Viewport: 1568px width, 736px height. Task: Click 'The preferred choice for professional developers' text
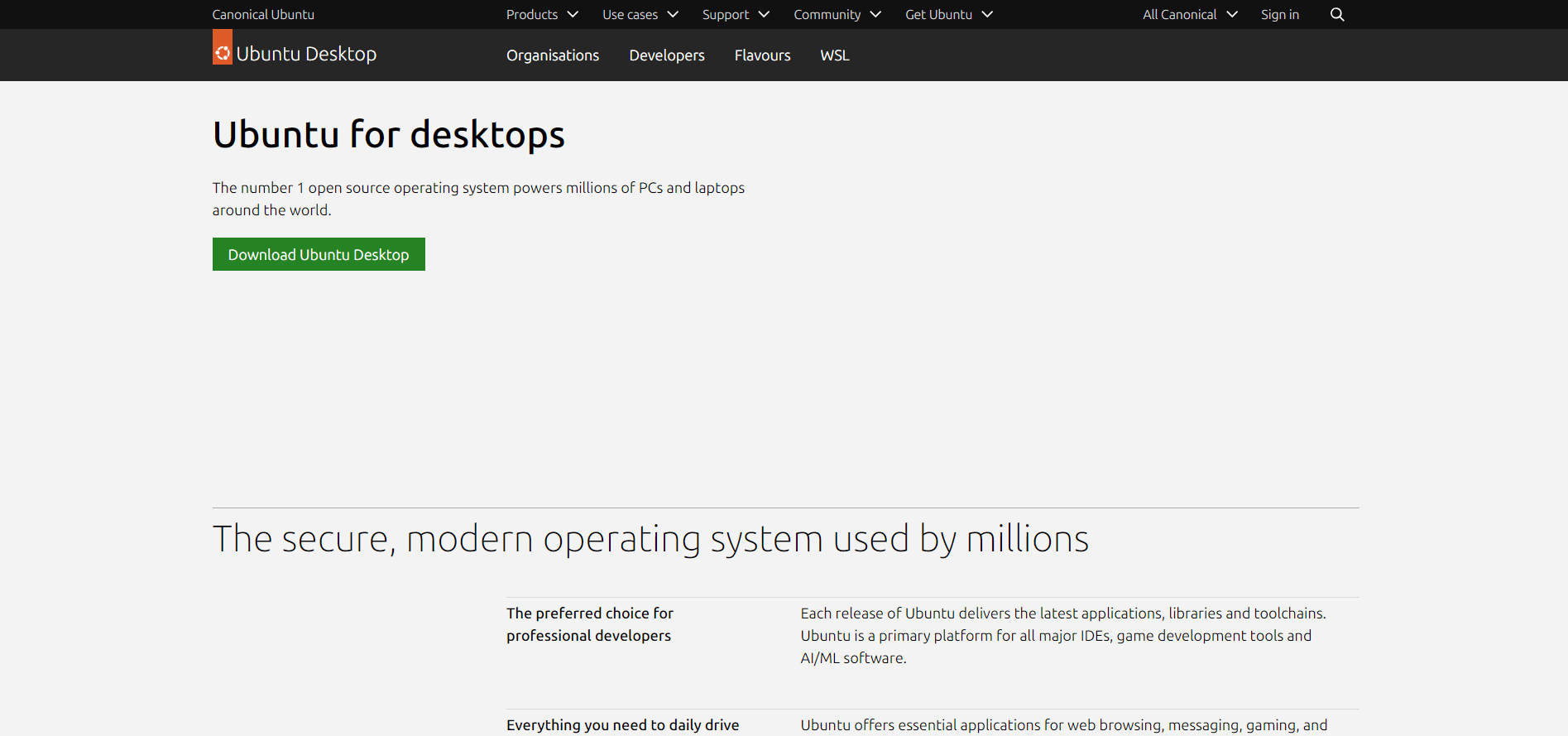(x=590, y=624)
